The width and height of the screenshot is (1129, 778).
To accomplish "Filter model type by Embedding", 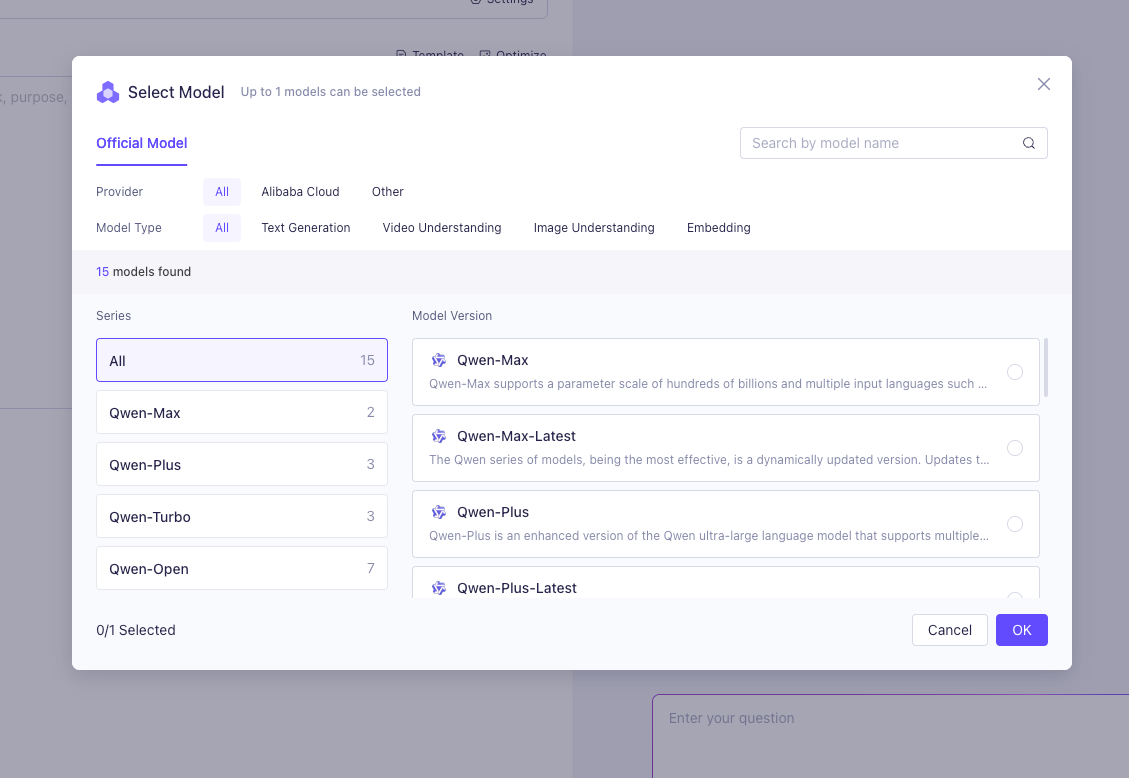I will 719,227.
